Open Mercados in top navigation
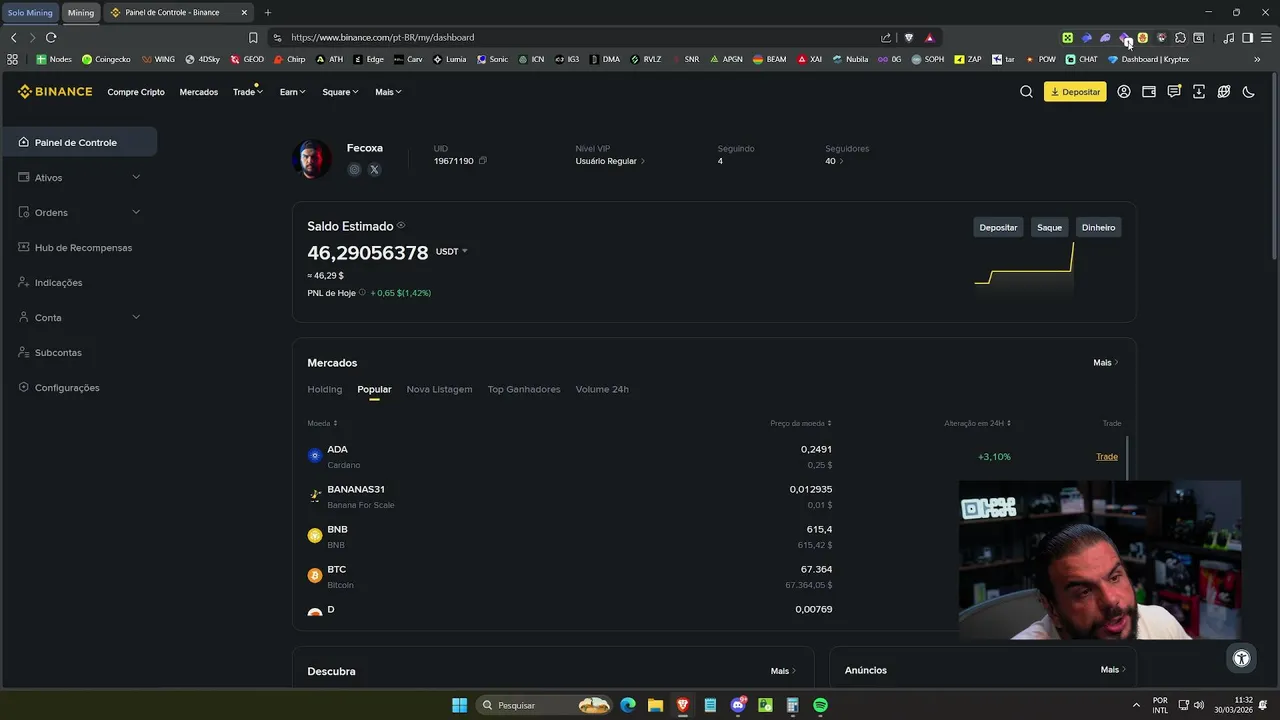Screen dimensions: 1280x720 pos(199,92)
